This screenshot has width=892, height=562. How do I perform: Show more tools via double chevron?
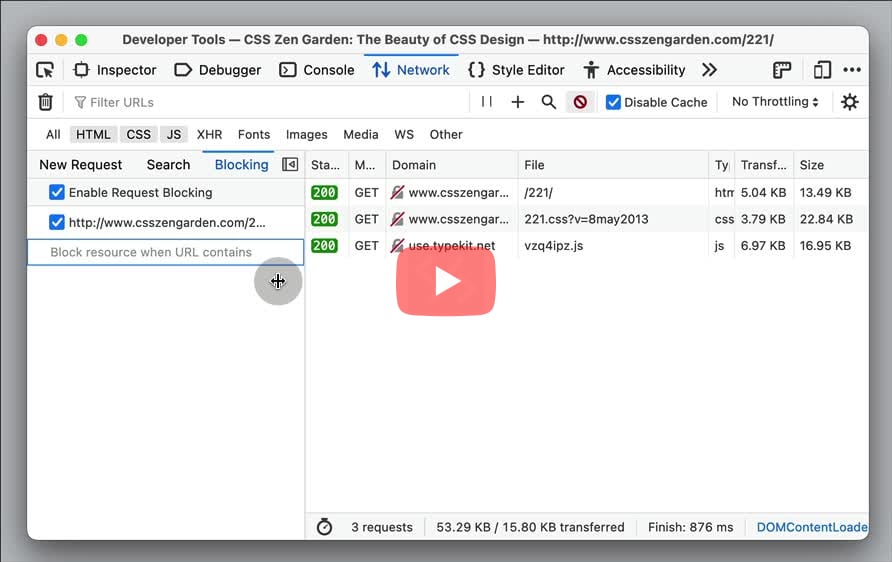click(709, 70)
